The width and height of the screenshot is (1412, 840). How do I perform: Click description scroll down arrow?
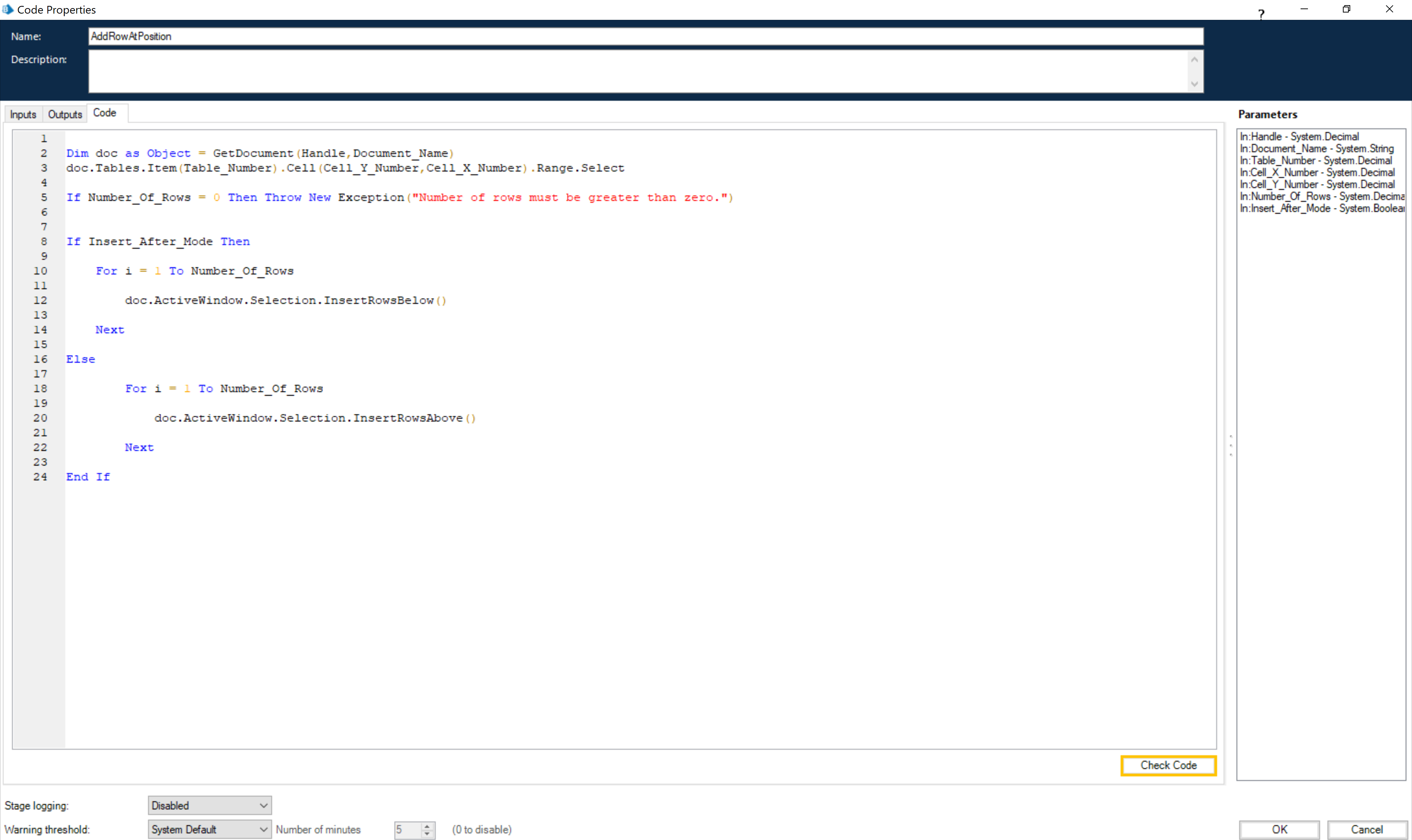pos(1194,84)
